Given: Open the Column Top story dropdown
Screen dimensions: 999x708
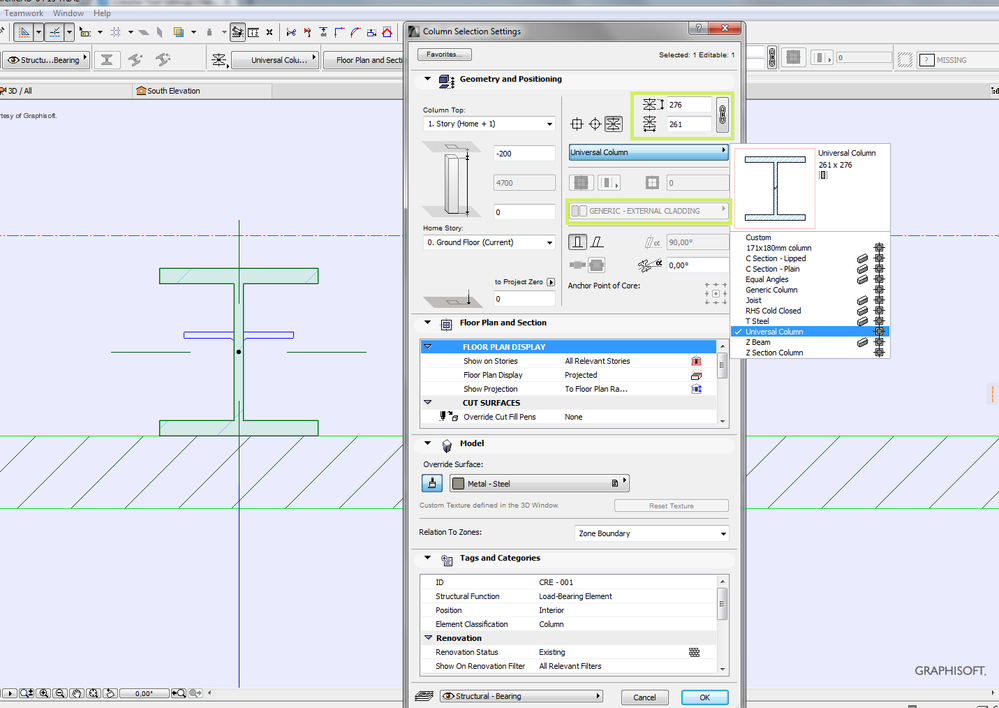Looking at the screenshot, I should coord(489,124).
